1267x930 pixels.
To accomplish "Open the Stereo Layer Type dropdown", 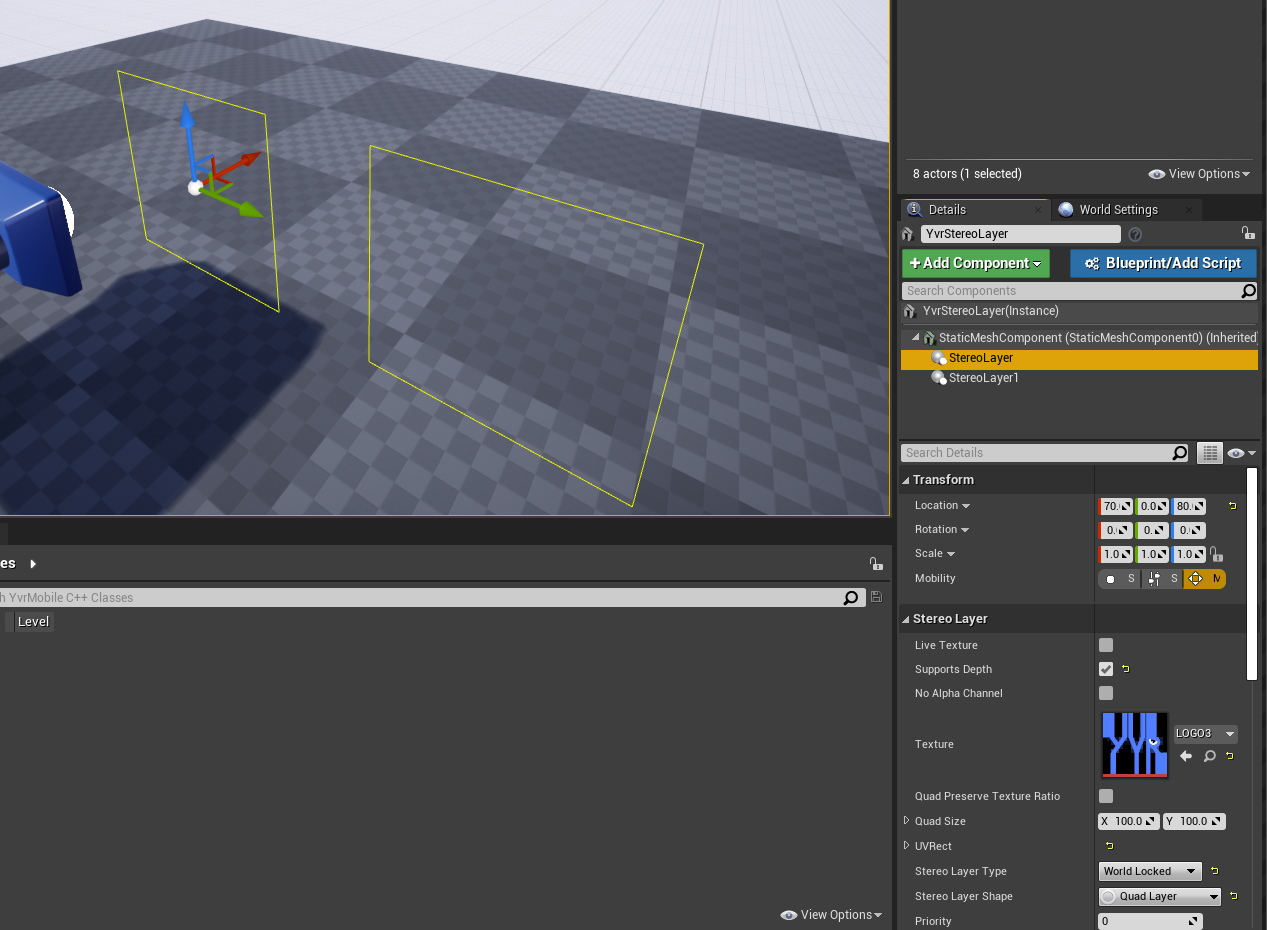I will pyautogui.click(x=1149, y=871).
